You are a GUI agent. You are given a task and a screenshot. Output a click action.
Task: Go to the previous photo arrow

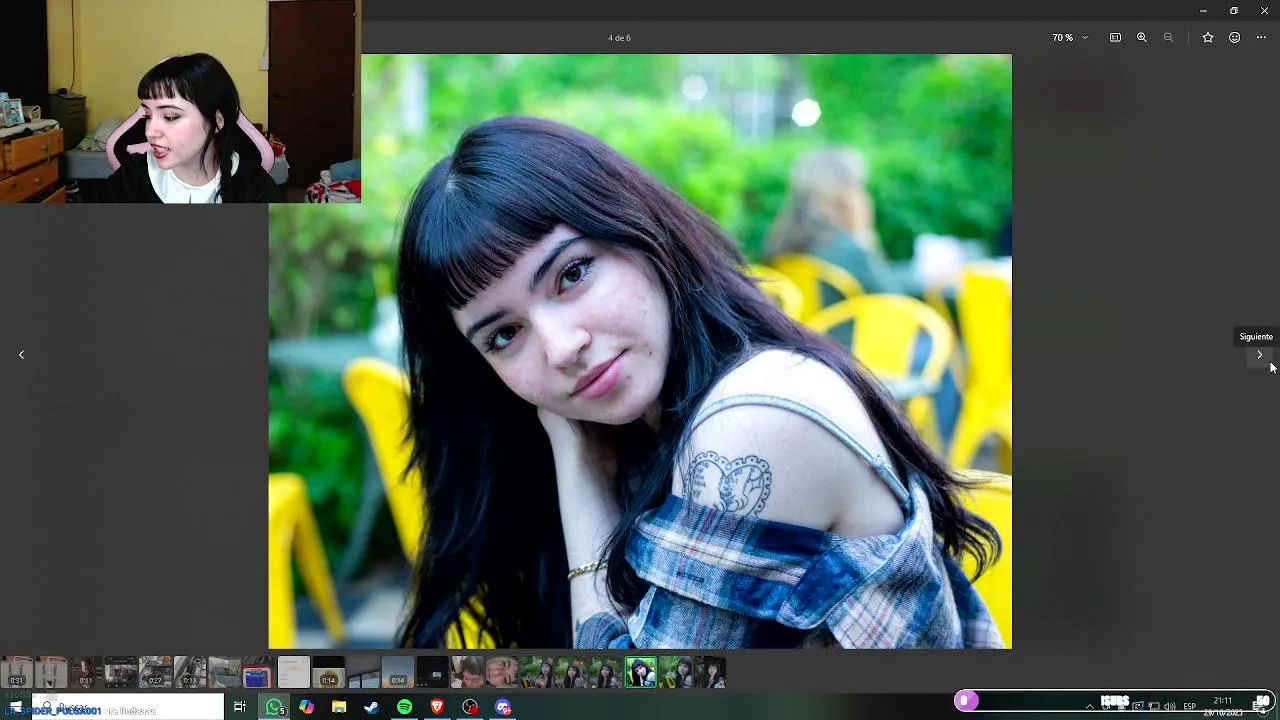[21, 355]
